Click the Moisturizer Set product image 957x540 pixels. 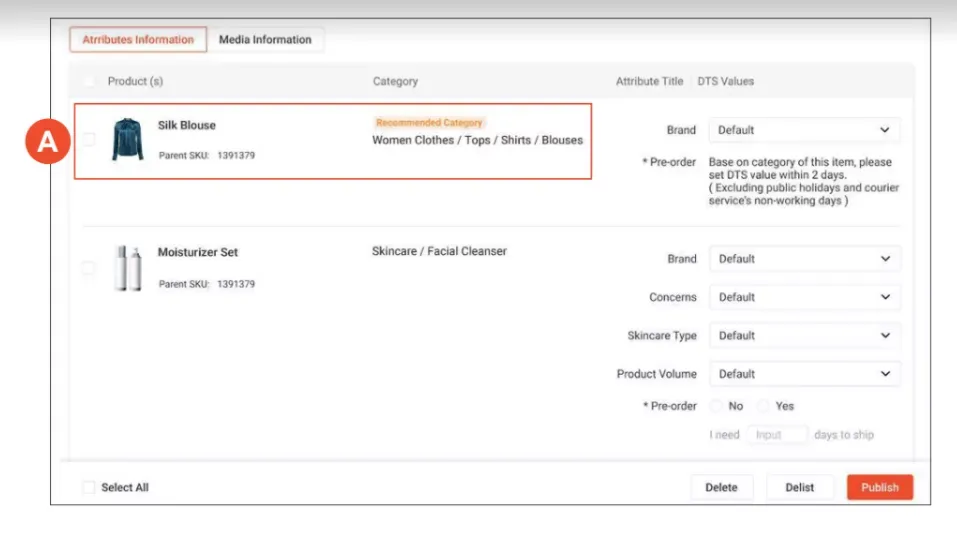128,268
